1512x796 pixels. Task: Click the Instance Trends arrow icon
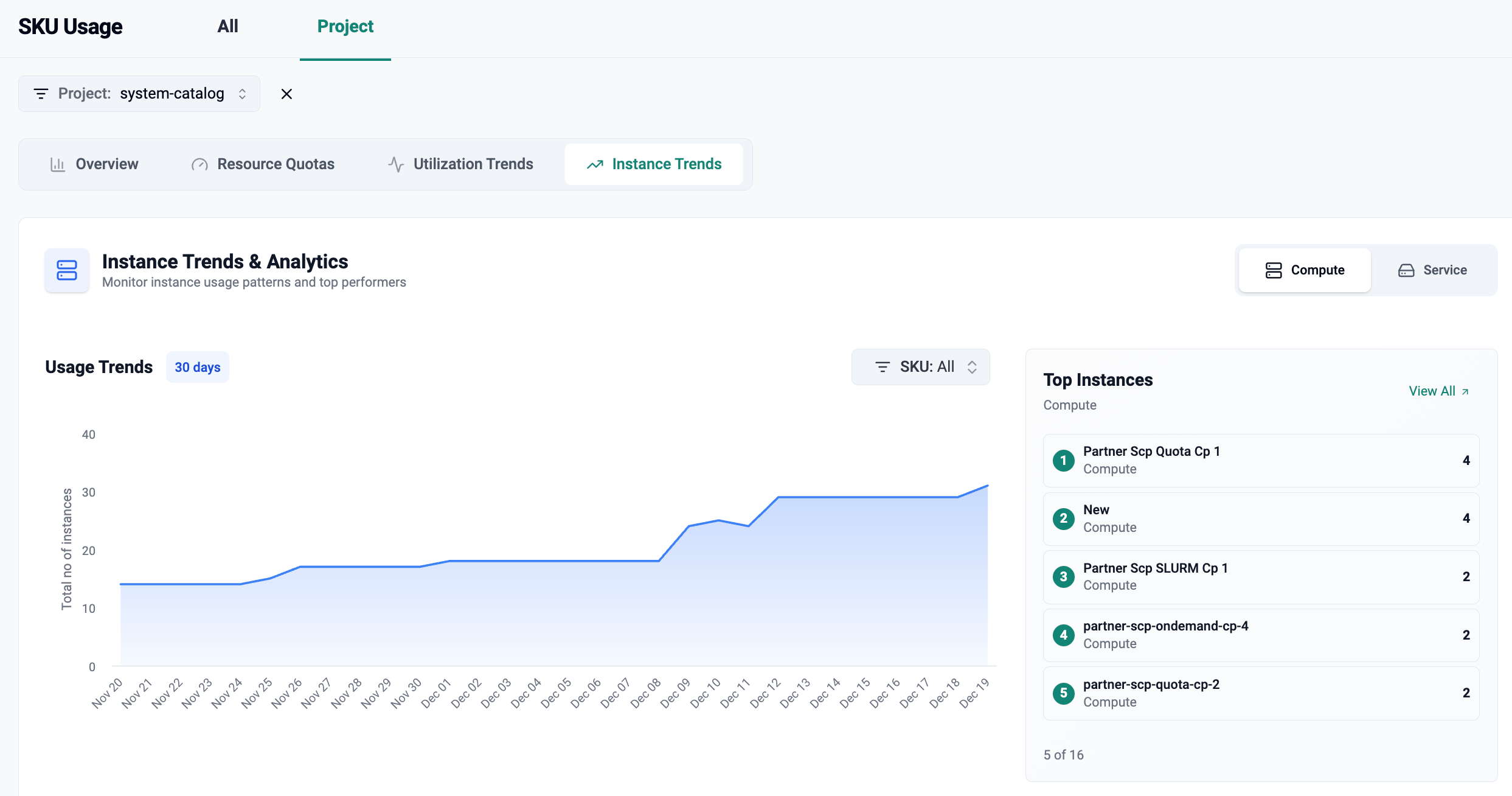(x=595, y=164)
